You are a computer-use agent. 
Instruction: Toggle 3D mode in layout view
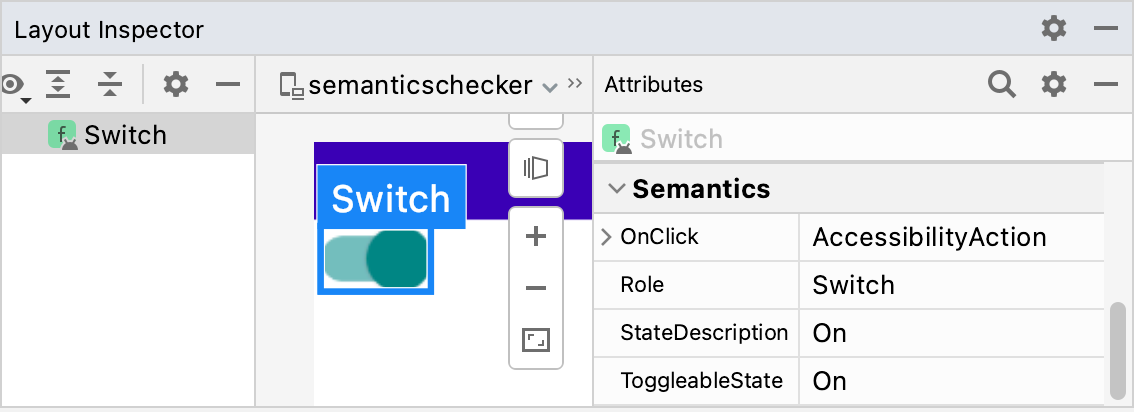(x=536, y=168)
